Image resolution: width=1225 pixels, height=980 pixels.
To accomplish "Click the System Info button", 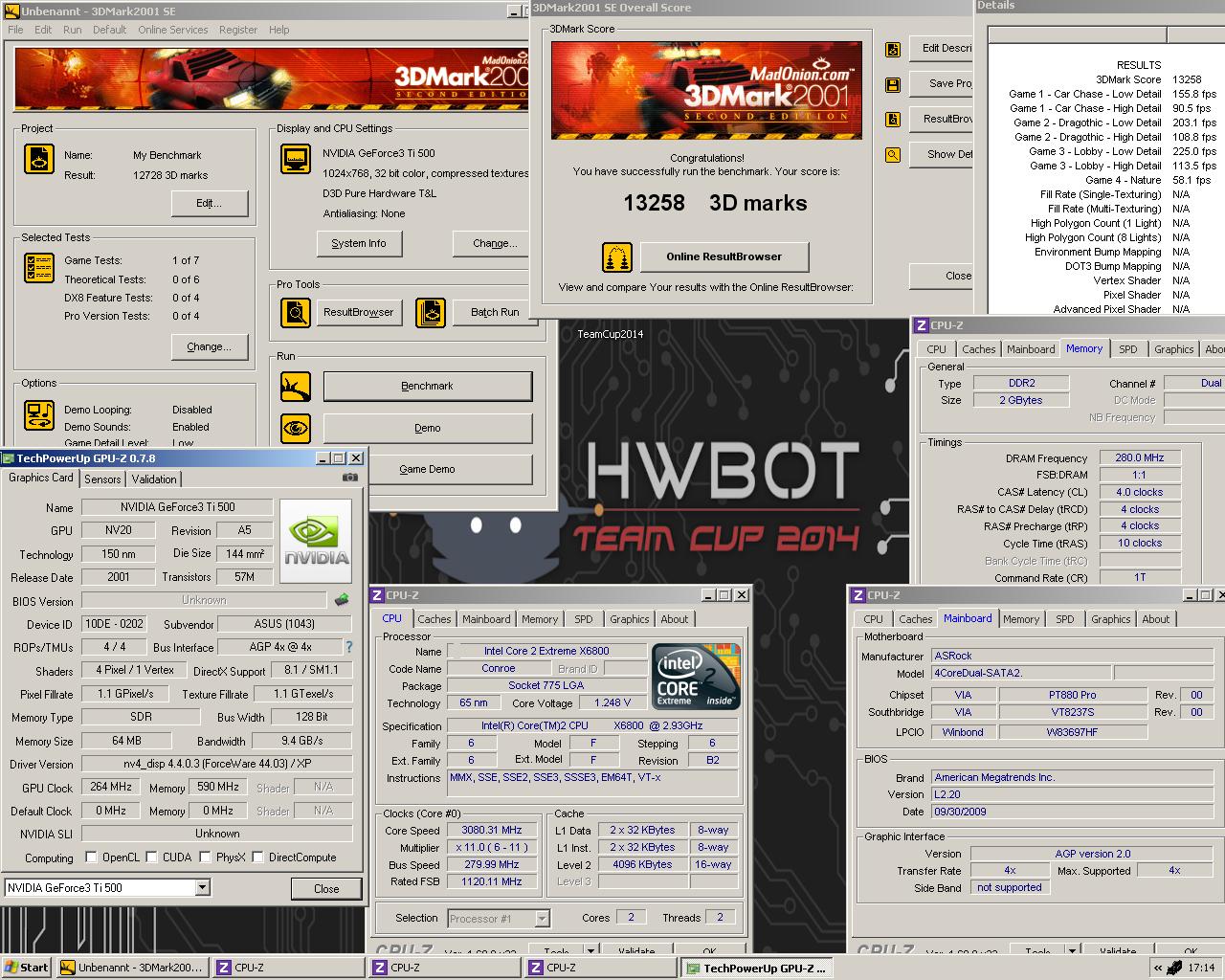I will pyautogui.click(x=359, y=243).
